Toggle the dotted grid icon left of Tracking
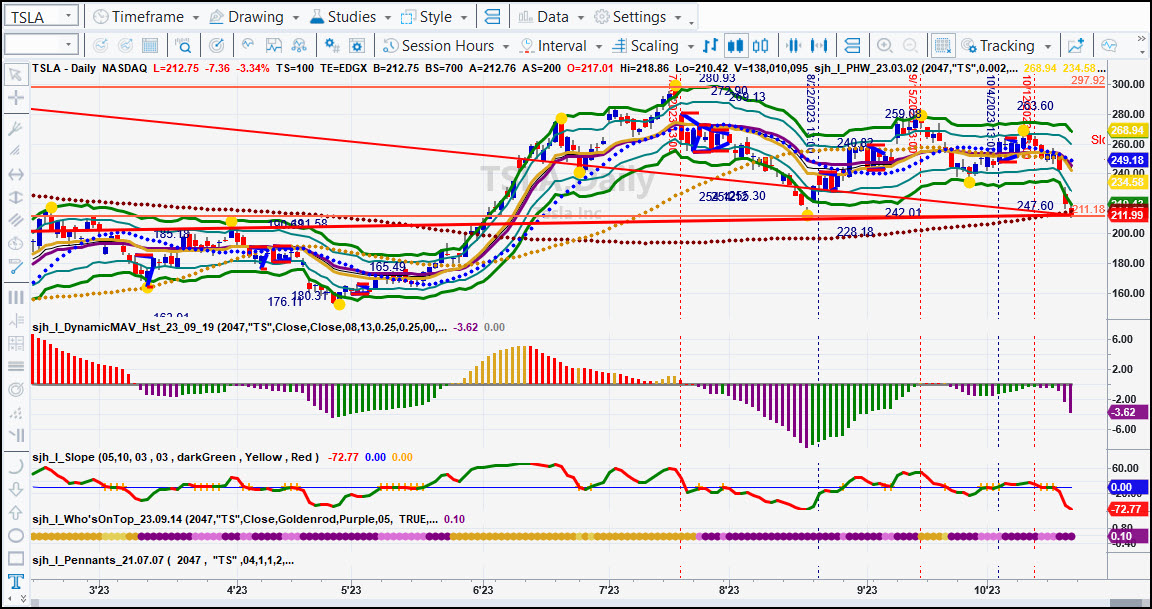Viewport: 1152px width, 609px height. coord(943,46)
